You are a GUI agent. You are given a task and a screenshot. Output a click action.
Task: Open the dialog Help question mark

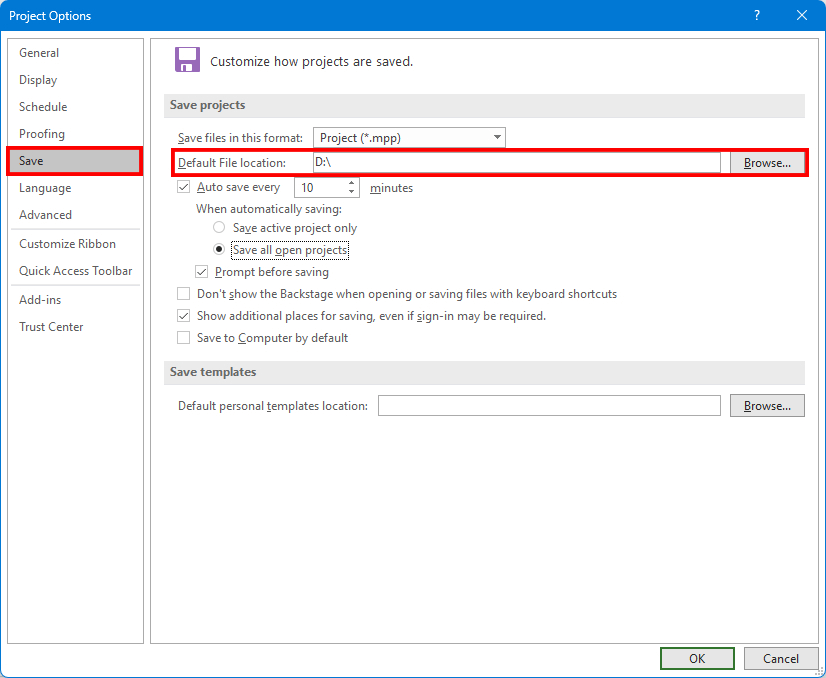click(758, 15)
